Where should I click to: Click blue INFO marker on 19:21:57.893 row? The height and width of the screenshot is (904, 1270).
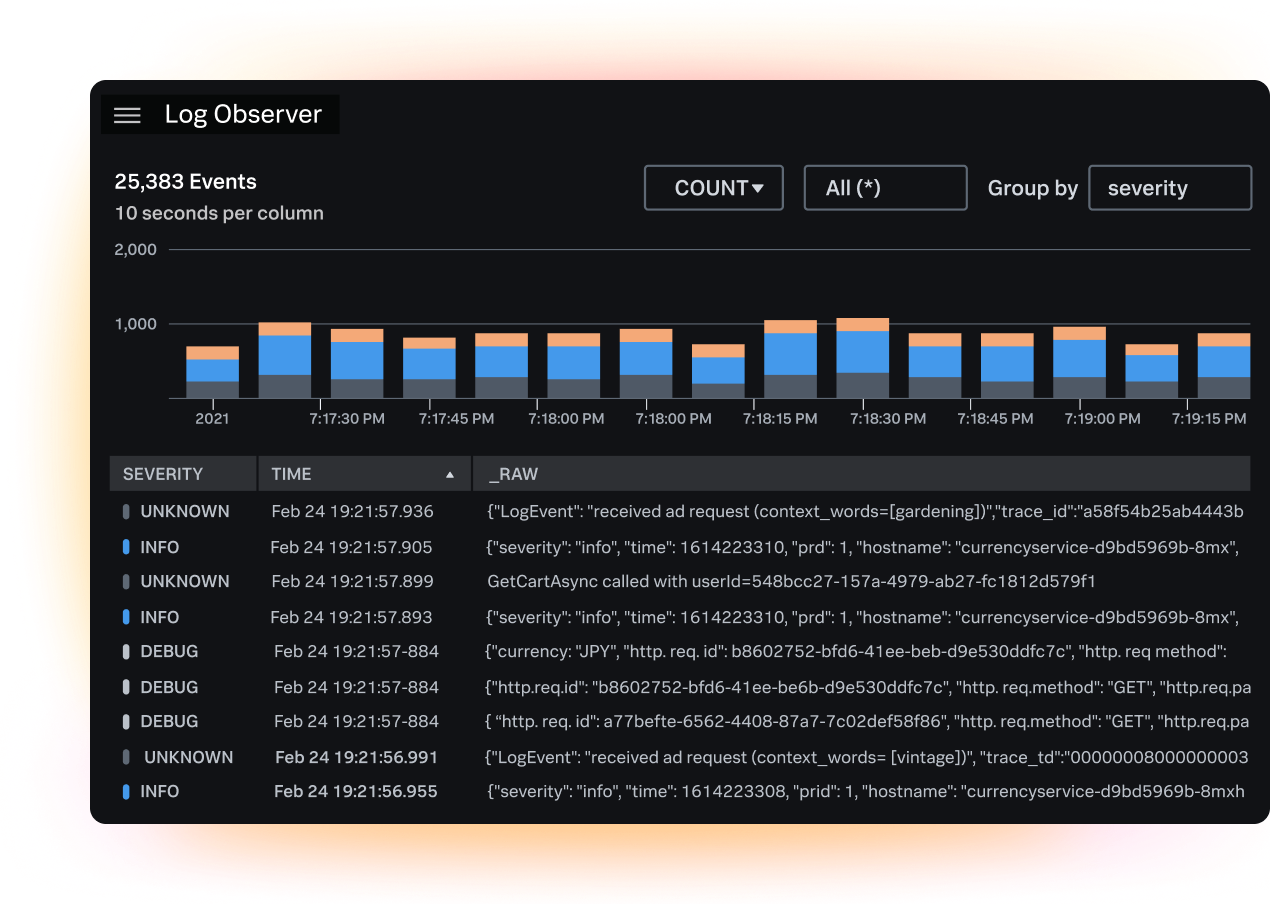point(126,617)
